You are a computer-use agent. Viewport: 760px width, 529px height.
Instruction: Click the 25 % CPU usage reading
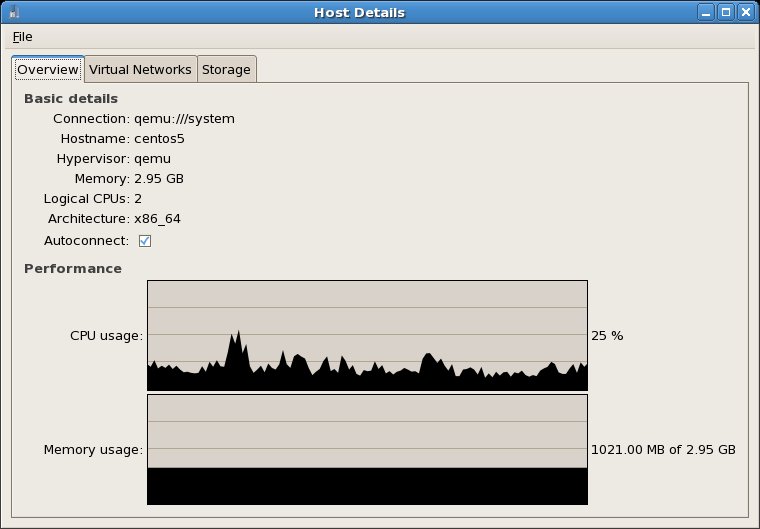(607, 336)
